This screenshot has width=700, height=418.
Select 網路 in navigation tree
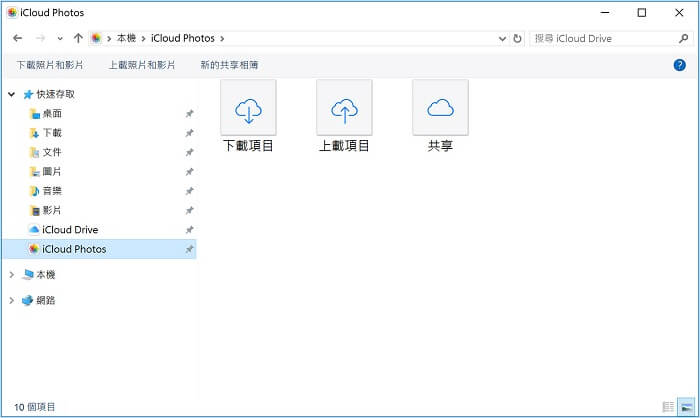coord(45,301)
